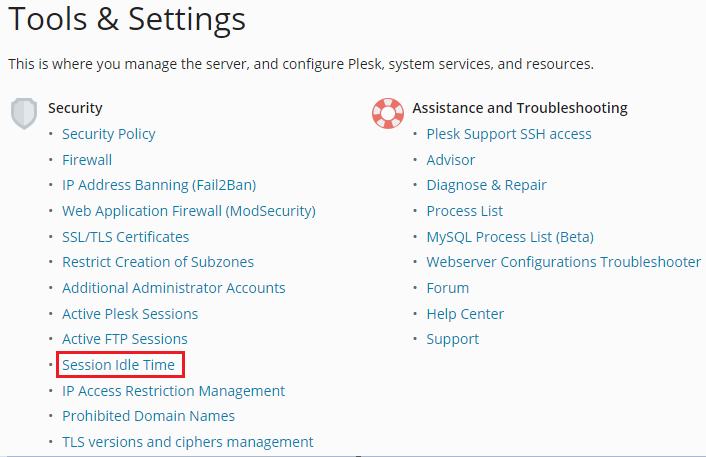The width and height of the screenshot is (706, 457).
Task: Open the highlighted Session Idle Time link
Action: (x=118, y=365)
